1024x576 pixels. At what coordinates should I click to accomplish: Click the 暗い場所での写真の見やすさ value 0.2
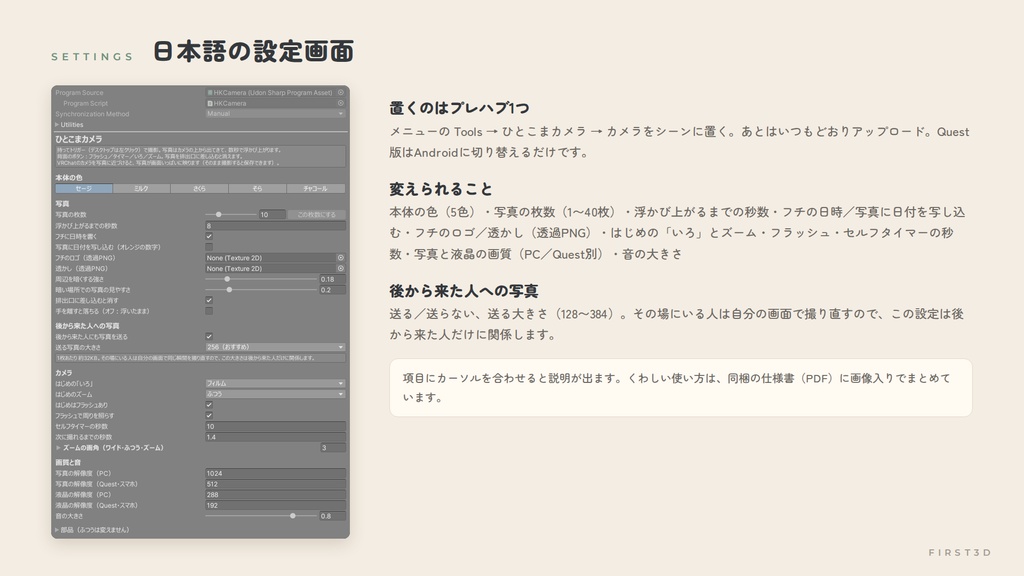332,289
